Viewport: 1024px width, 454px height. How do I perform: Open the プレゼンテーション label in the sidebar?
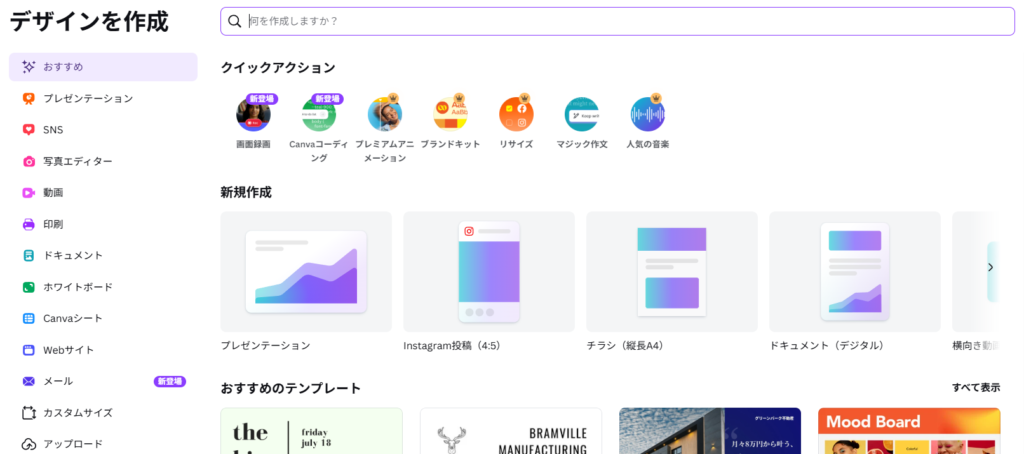click(x=88, y=99)
